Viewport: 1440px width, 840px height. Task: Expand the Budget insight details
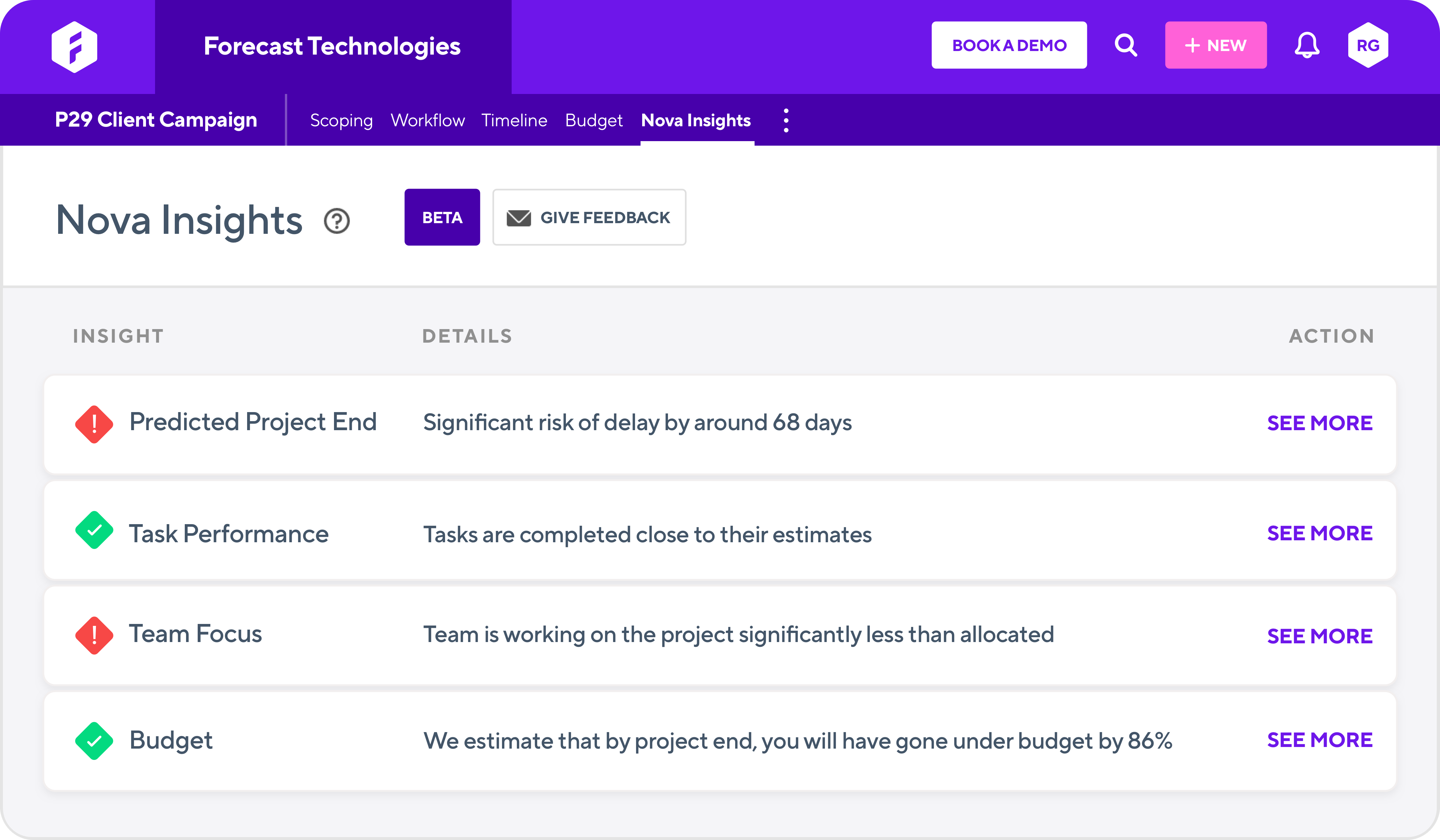[1320, 740]
